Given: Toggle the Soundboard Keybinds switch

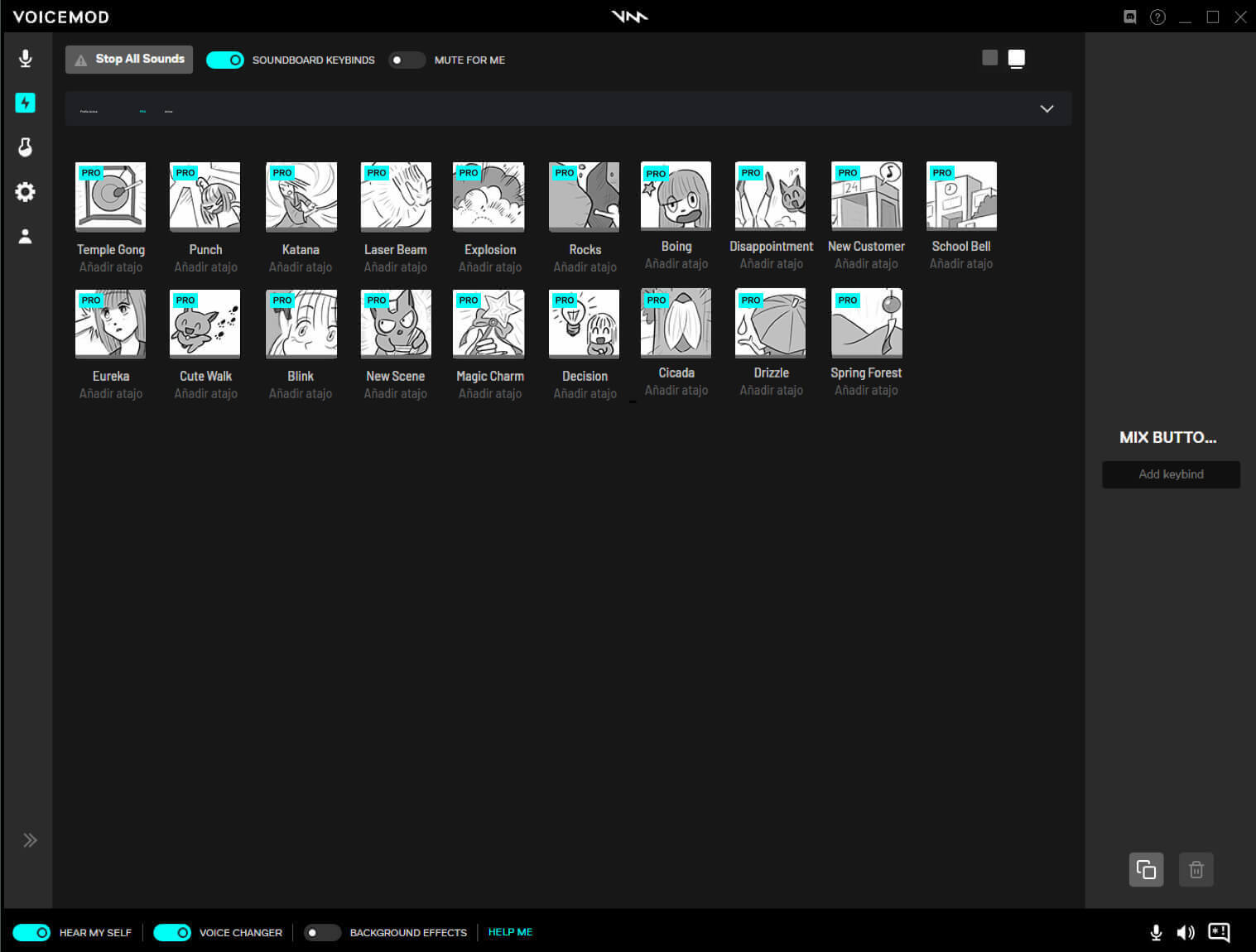Looking at the screenshot, I should point(225,60).
